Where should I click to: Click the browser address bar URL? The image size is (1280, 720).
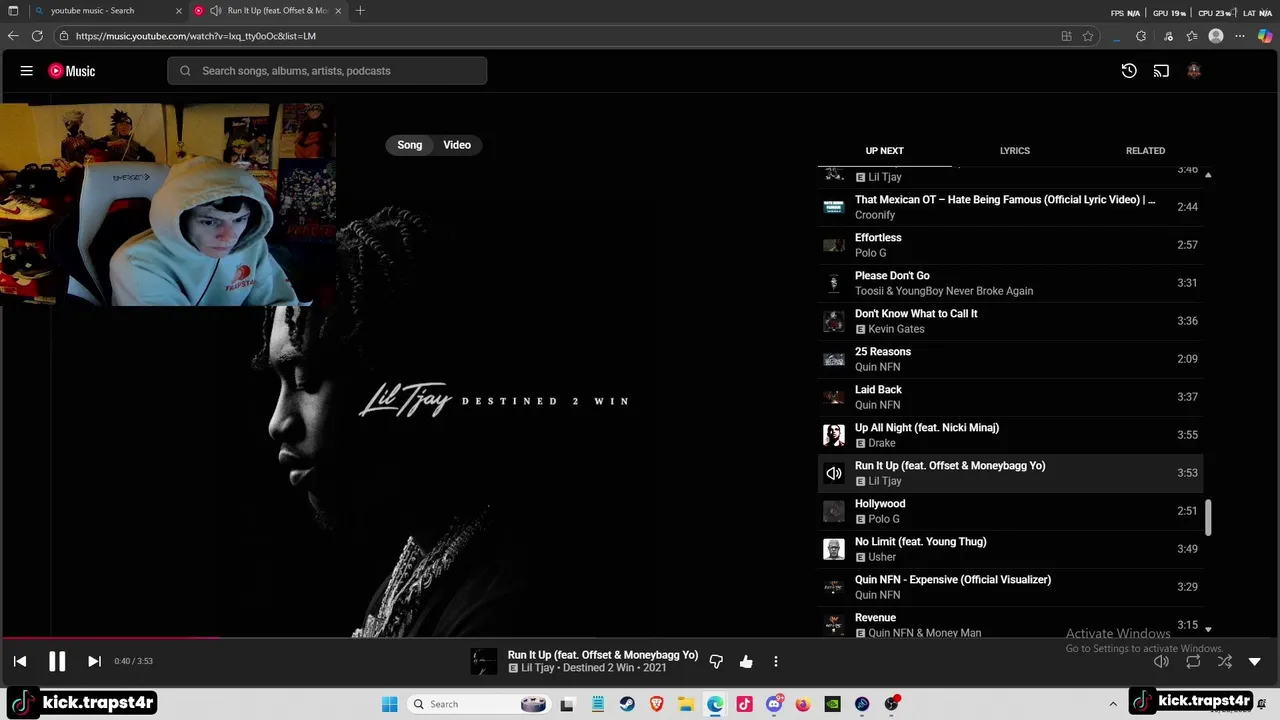[196, 36]
